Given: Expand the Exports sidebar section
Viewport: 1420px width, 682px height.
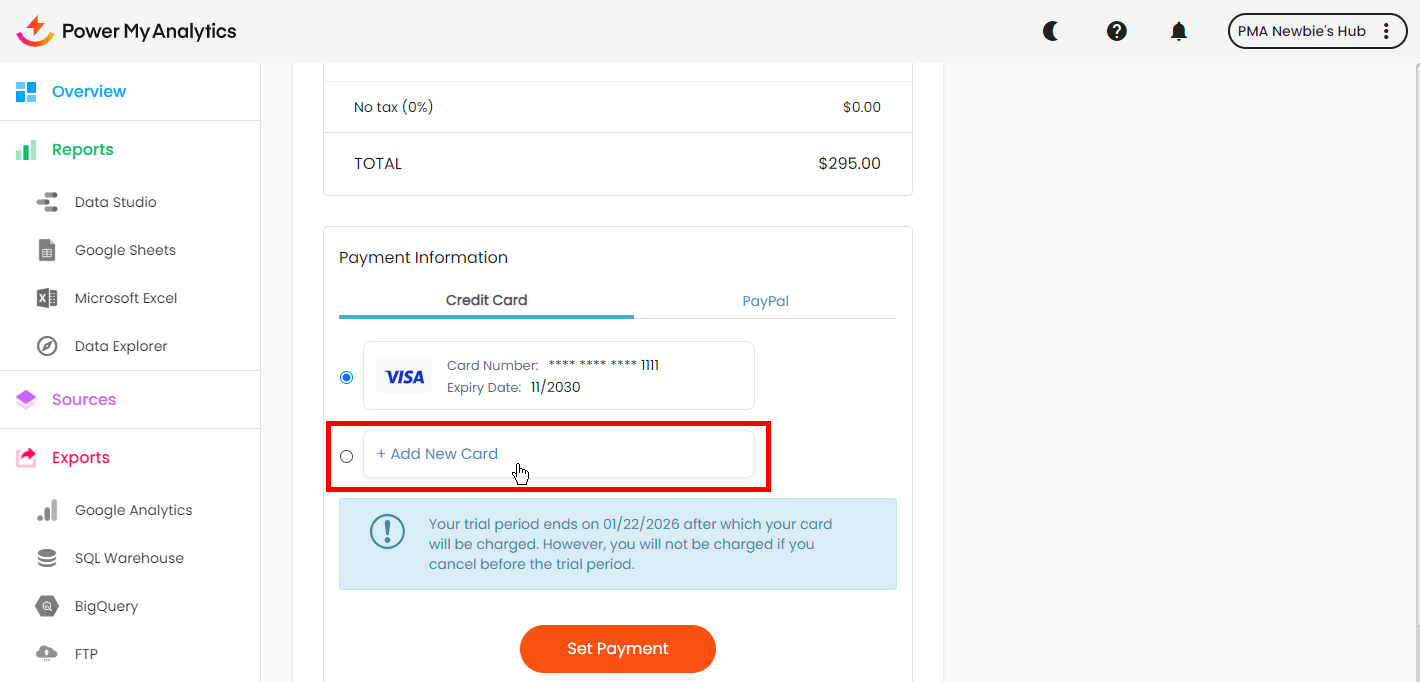Looking at the screenshot, I should [81, 458].
